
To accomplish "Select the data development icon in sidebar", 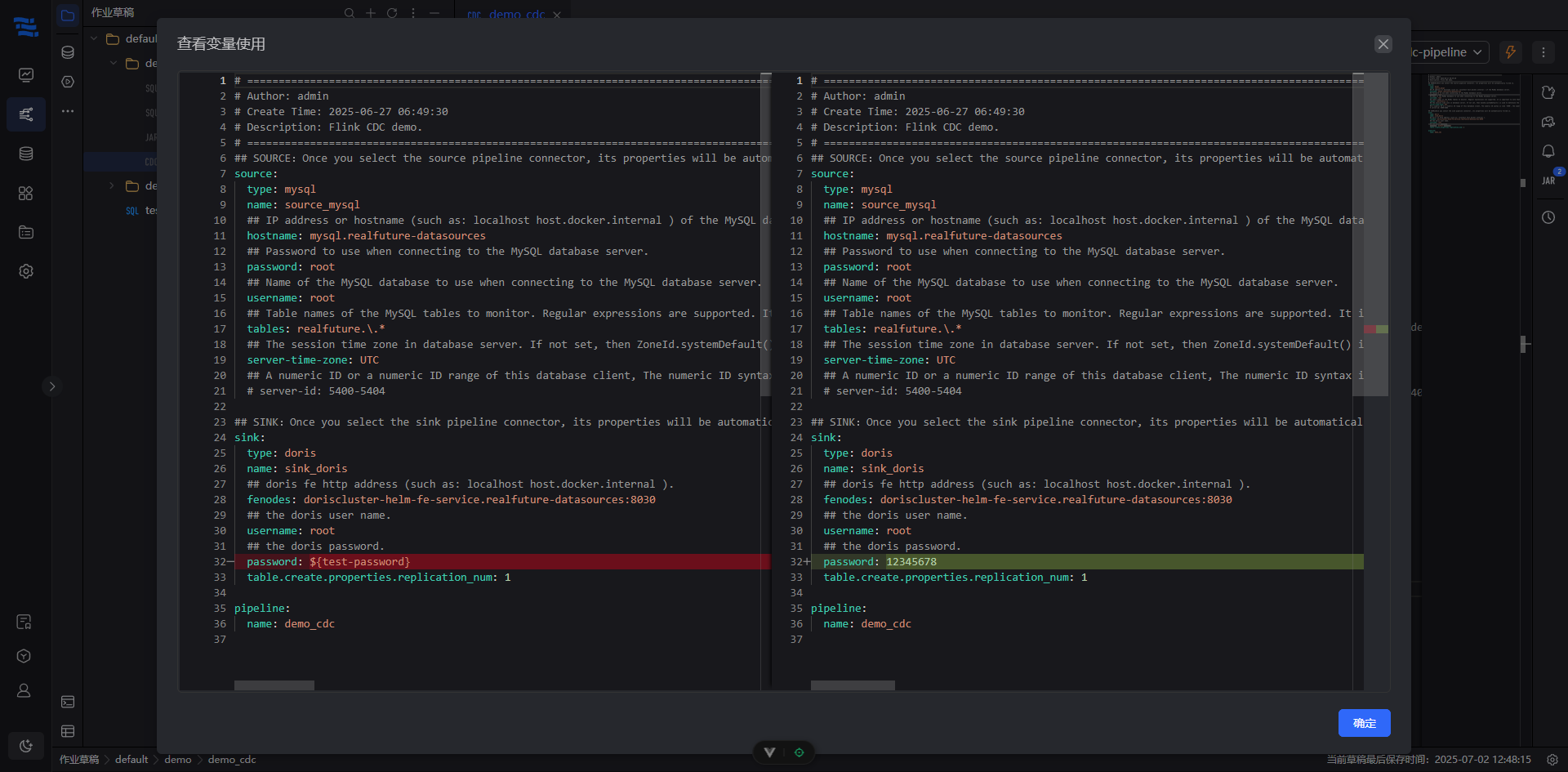I will pyautogui.click(x=26, y=114).
